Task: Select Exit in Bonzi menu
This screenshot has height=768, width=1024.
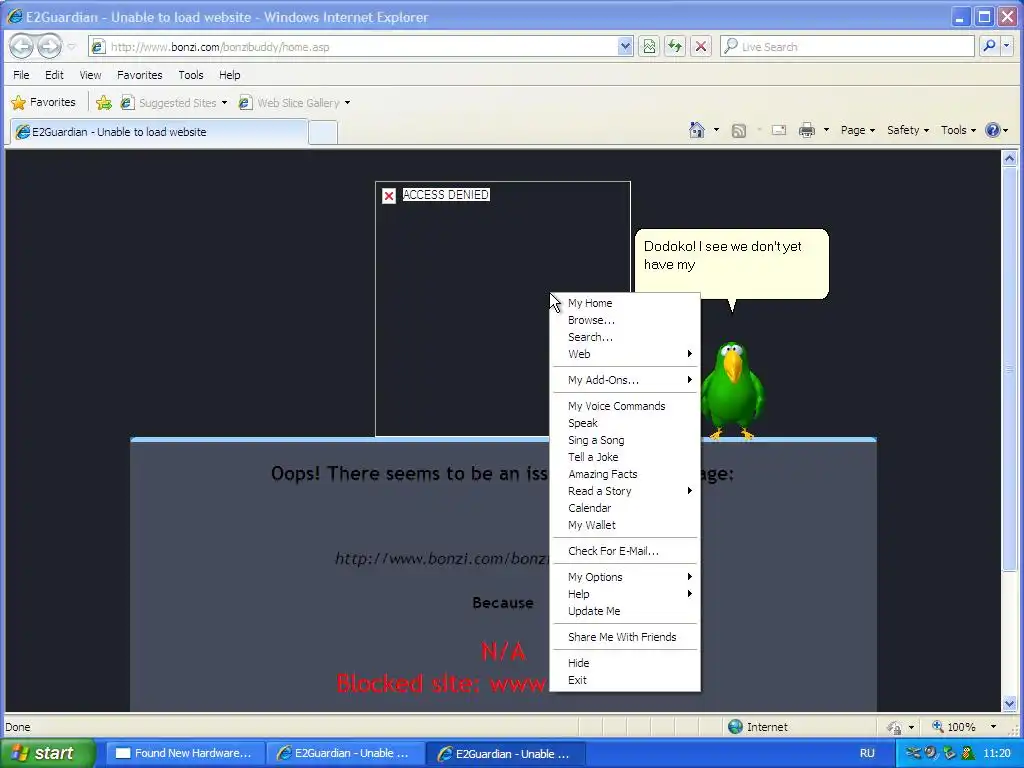Action: click(x=626, y=680)
